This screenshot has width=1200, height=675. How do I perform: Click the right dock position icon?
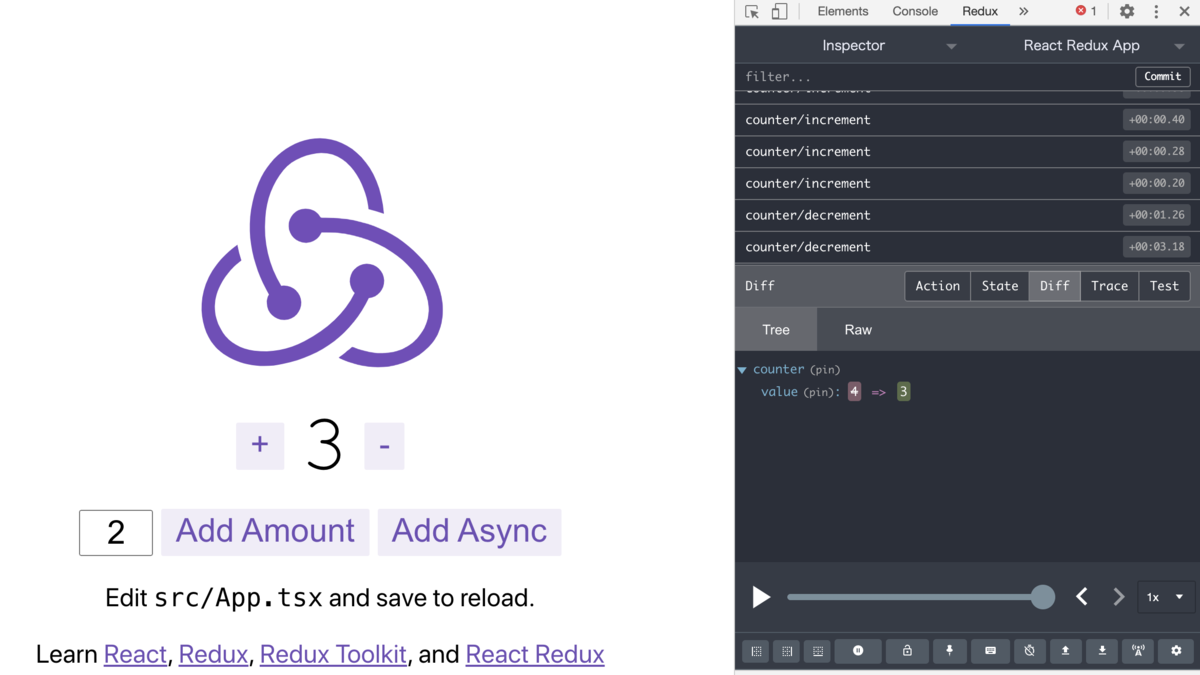(x=787, y=651)
